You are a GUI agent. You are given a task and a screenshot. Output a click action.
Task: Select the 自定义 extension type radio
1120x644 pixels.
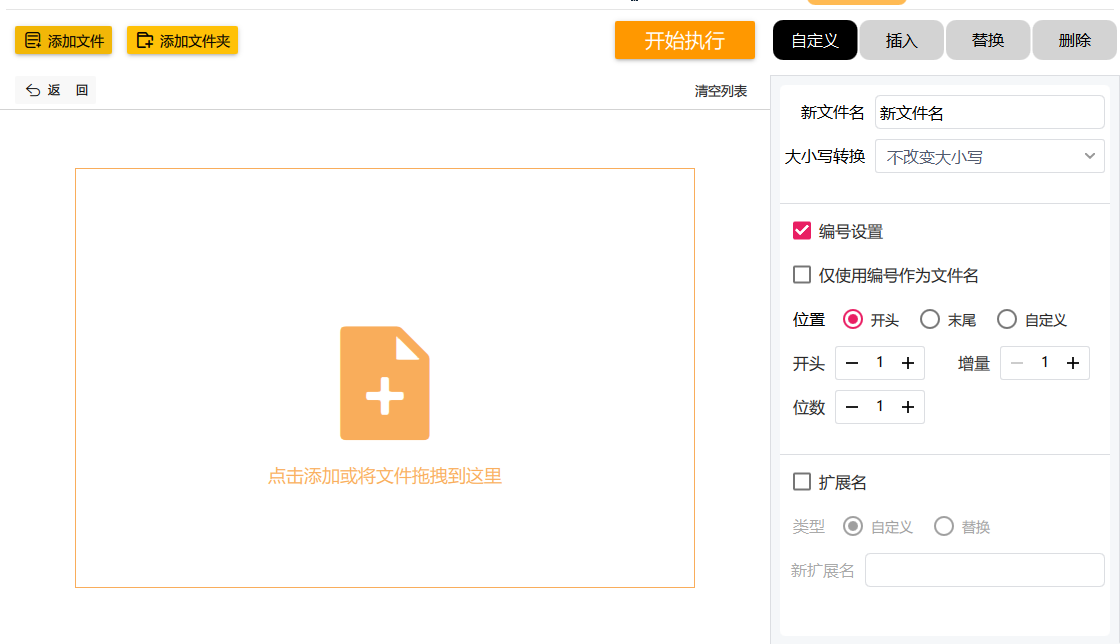click(x=853, y=526)
